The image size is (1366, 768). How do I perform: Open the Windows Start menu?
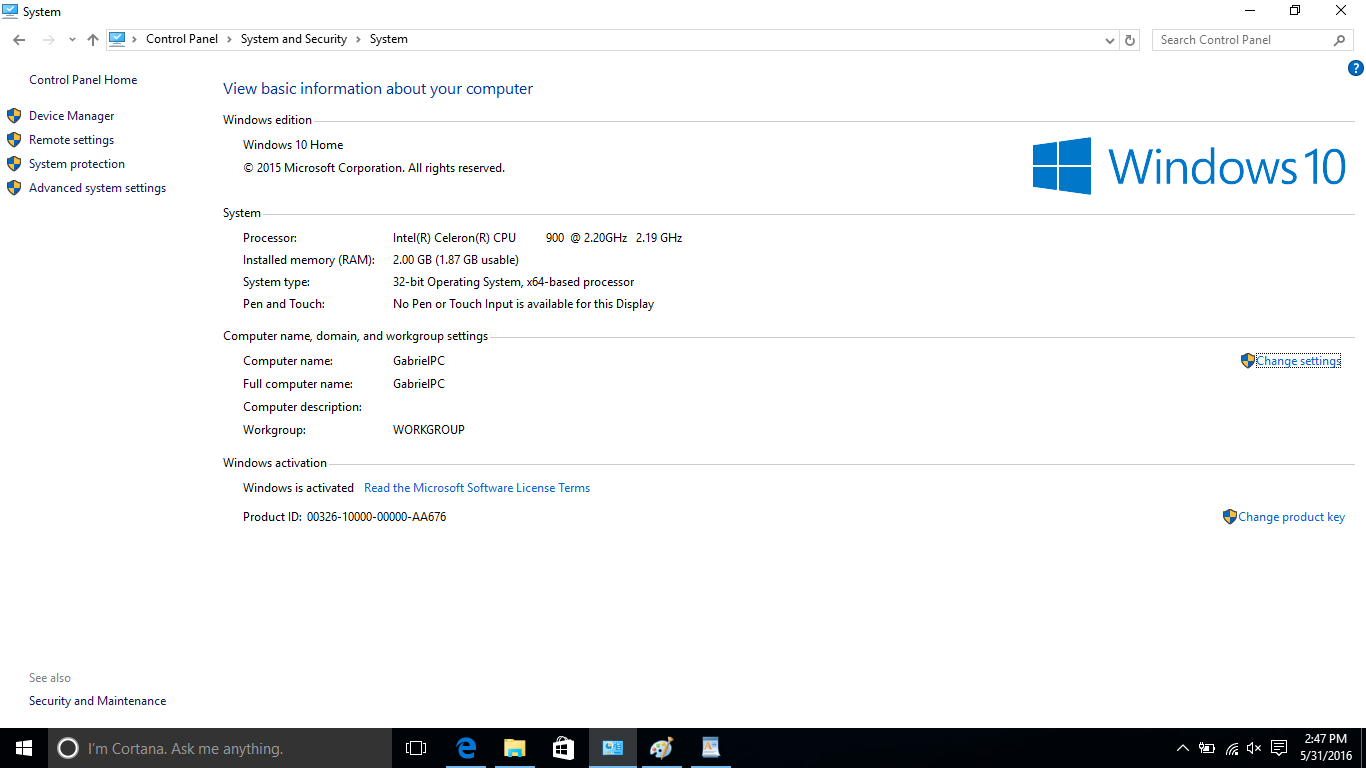coord(24,748)
